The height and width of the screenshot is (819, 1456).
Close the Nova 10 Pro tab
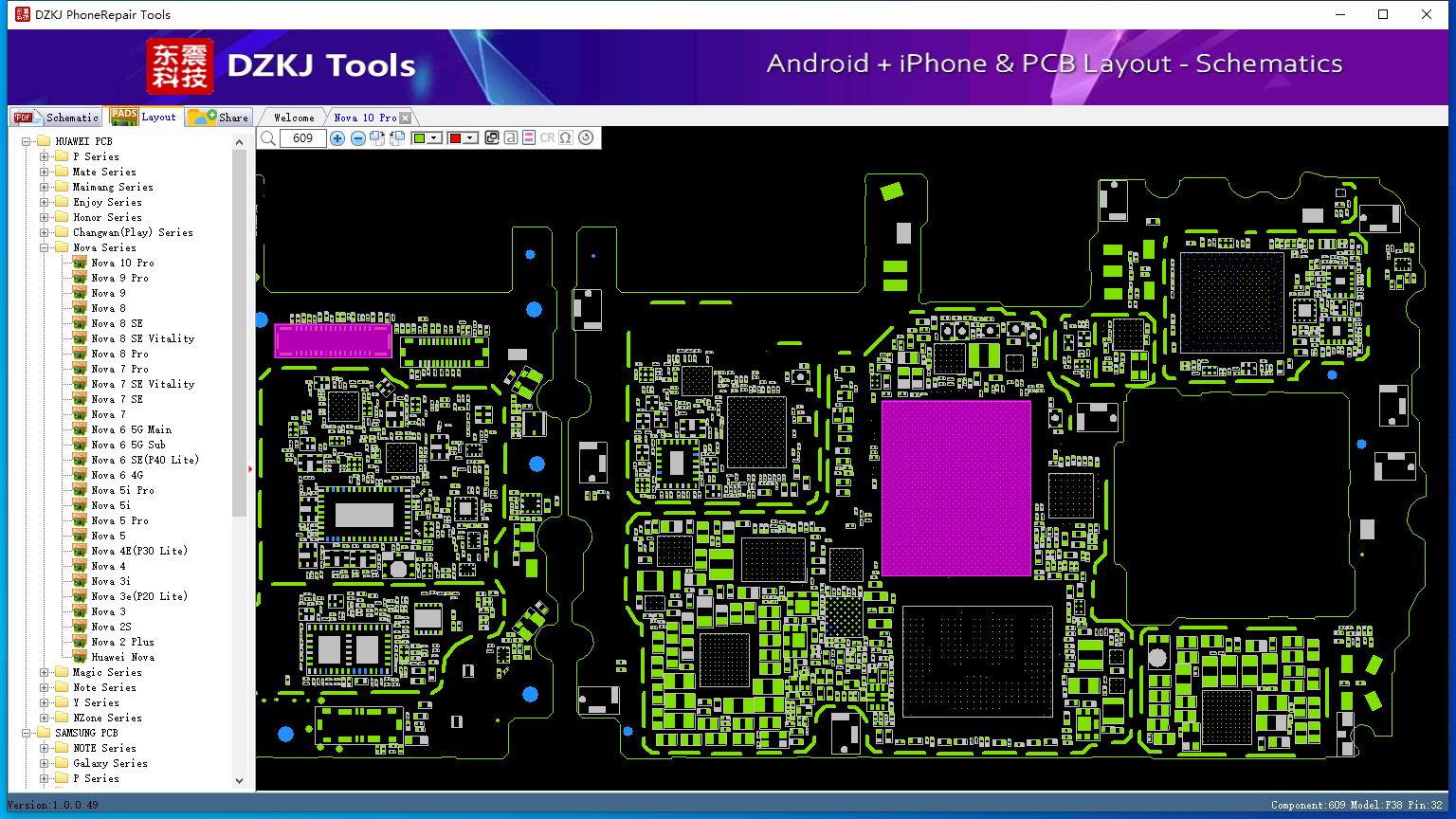(406, 118)
